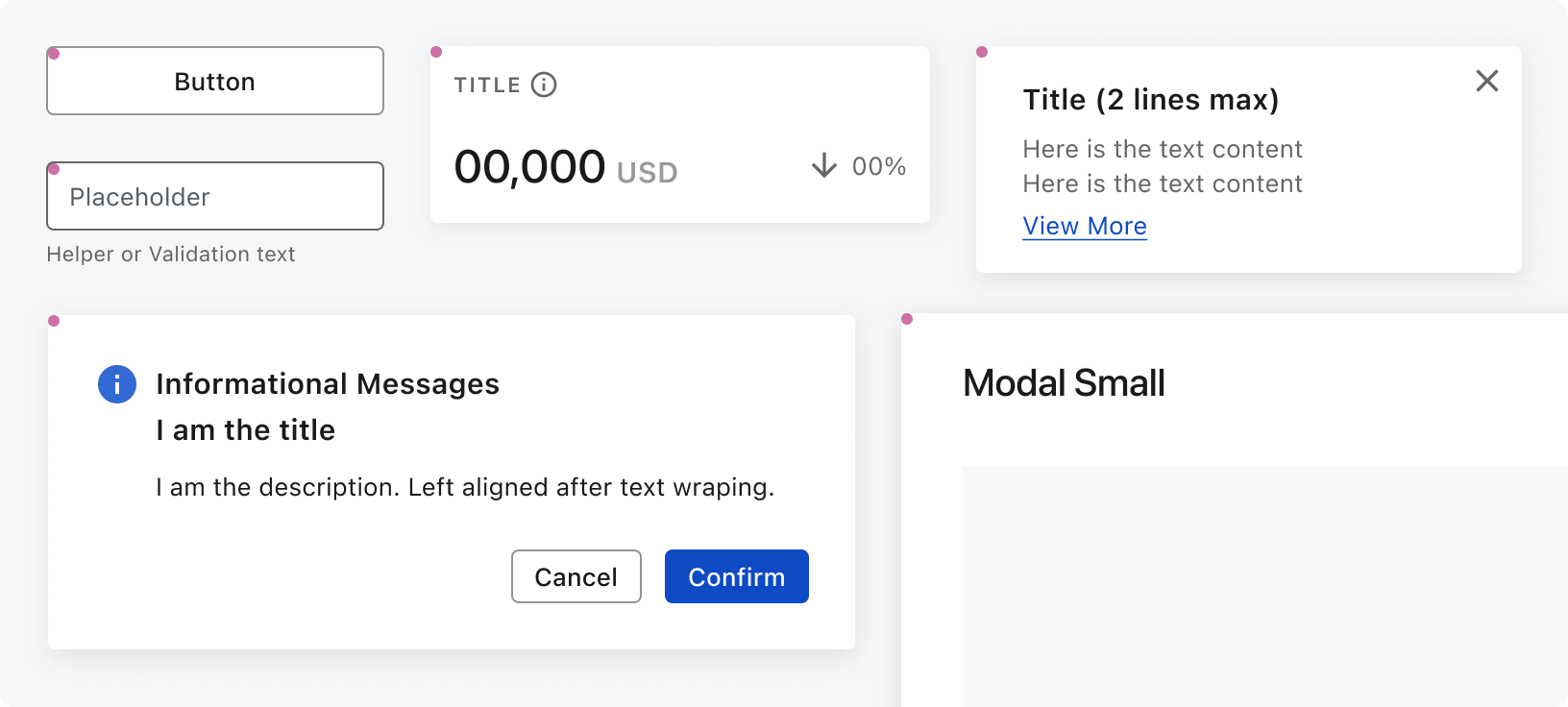Viewport: 1568px width, 707px height.
Task: Focus the Placeholder input field
Action: 215,196
